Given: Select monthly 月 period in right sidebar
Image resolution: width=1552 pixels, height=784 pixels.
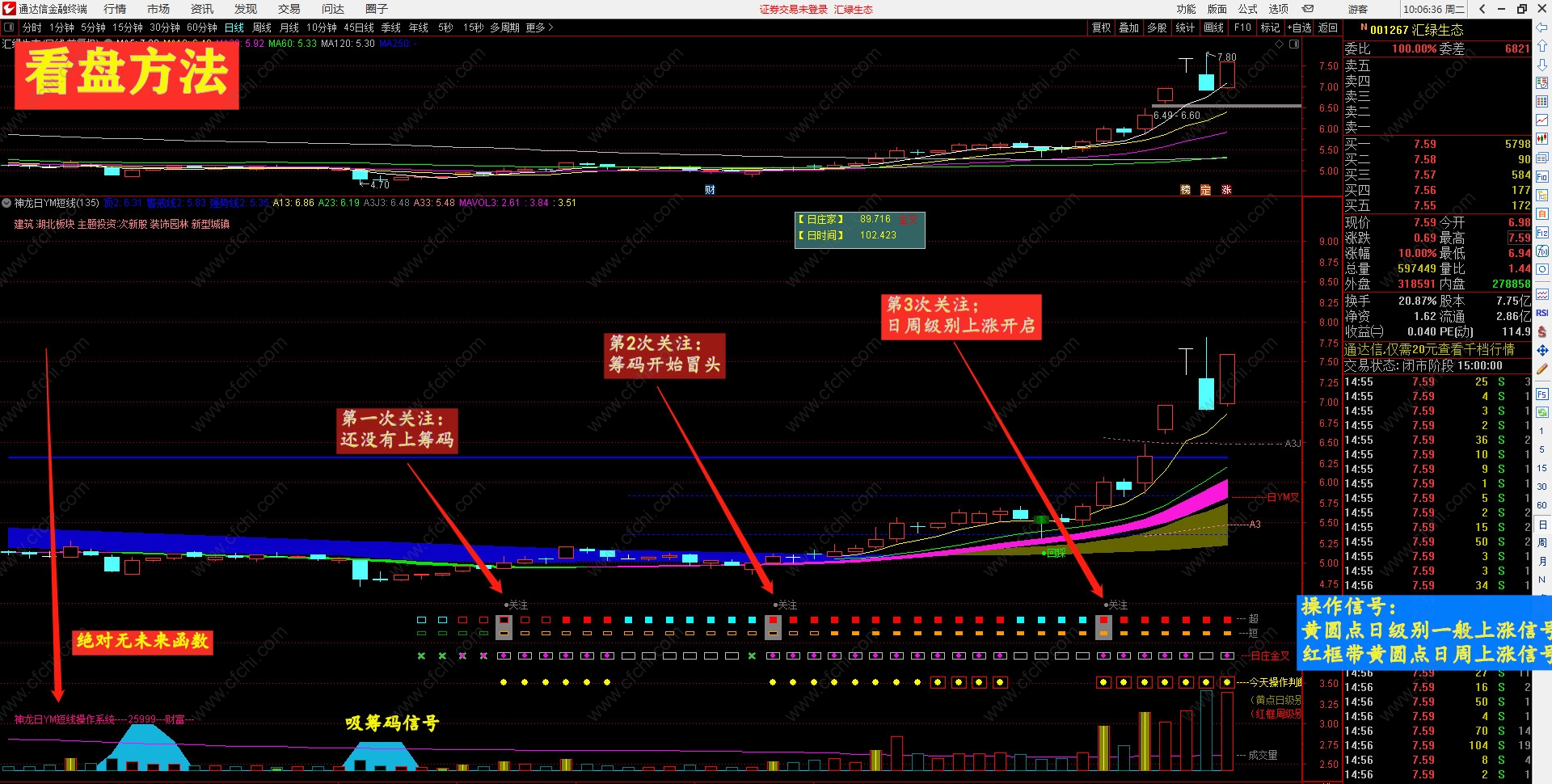Looking at the screenshot, I should (1541, 562).
